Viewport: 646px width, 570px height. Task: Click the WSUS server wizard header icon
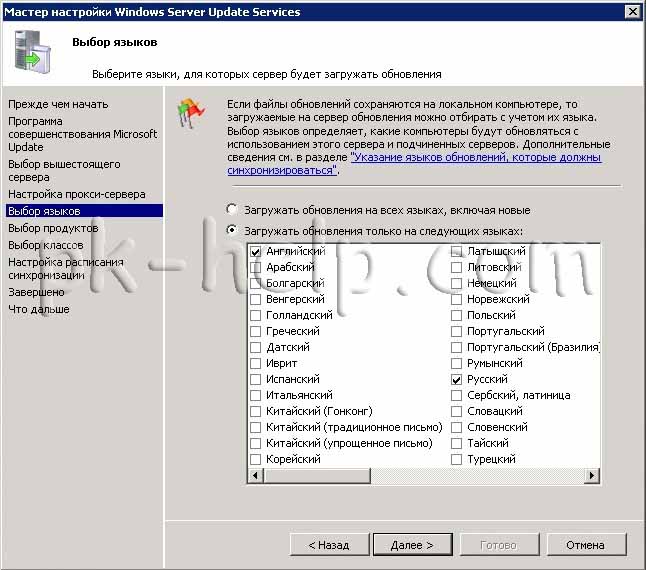[x=33, y=52]
